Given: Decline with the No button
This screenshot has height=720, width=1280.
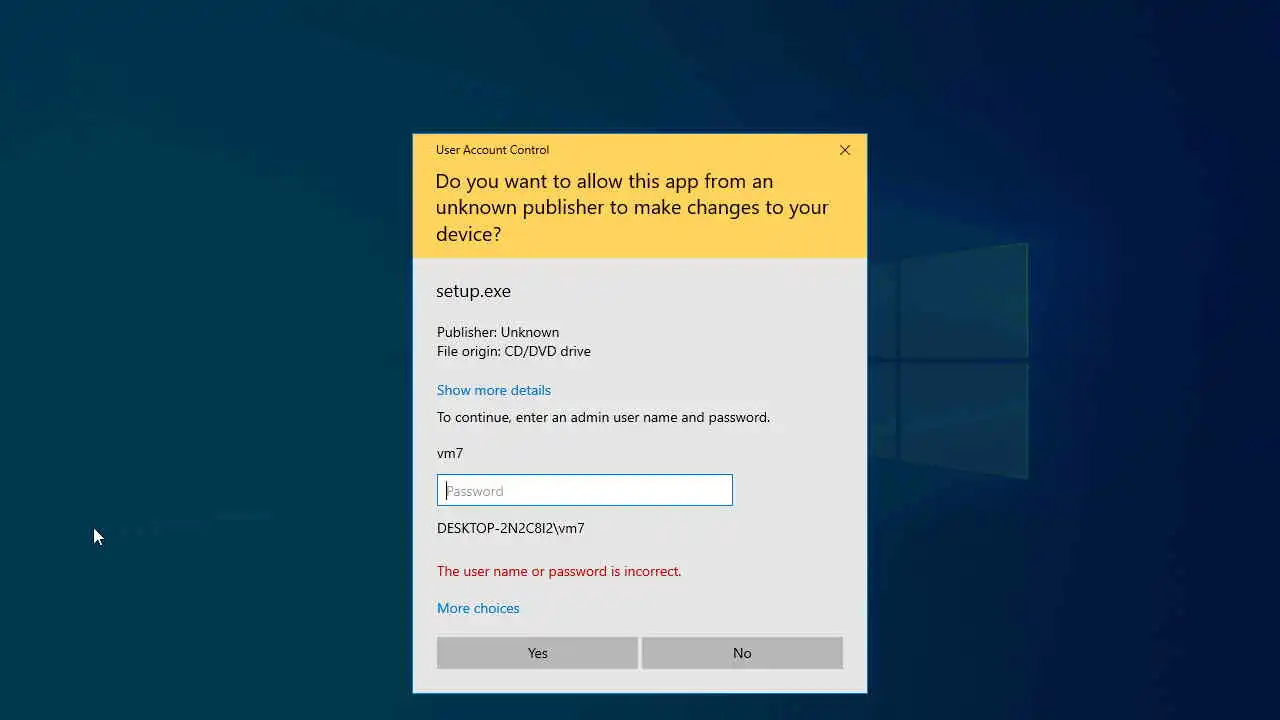Looking at the screenshot, I should coord(742,653).
